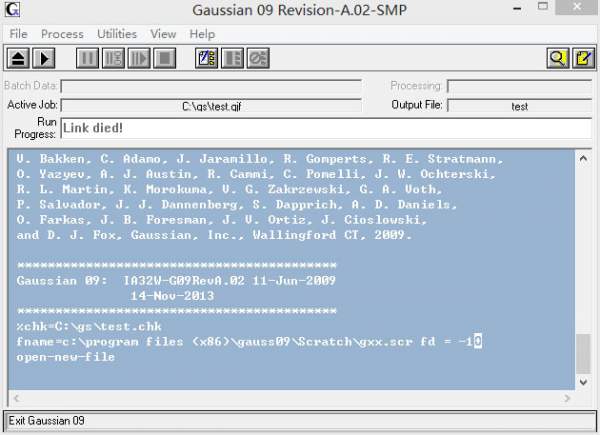Minimize the Gaussian 09 window
This screenshot has width=600, height=435.
[517, 8]
